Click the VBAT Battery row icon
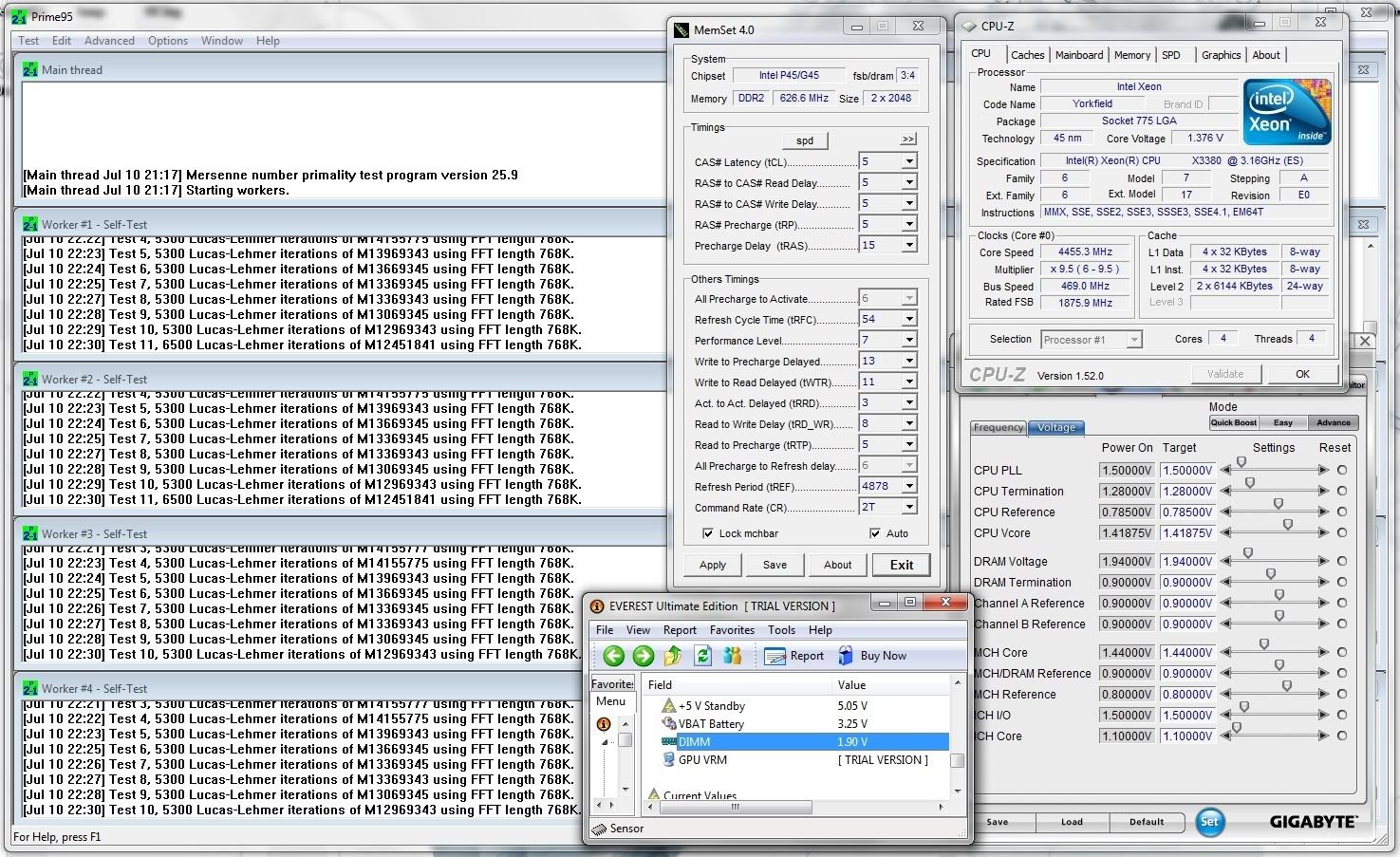The height and width of the screenshot is (857, 1400). pyautogui.click(x=669, y=723)
